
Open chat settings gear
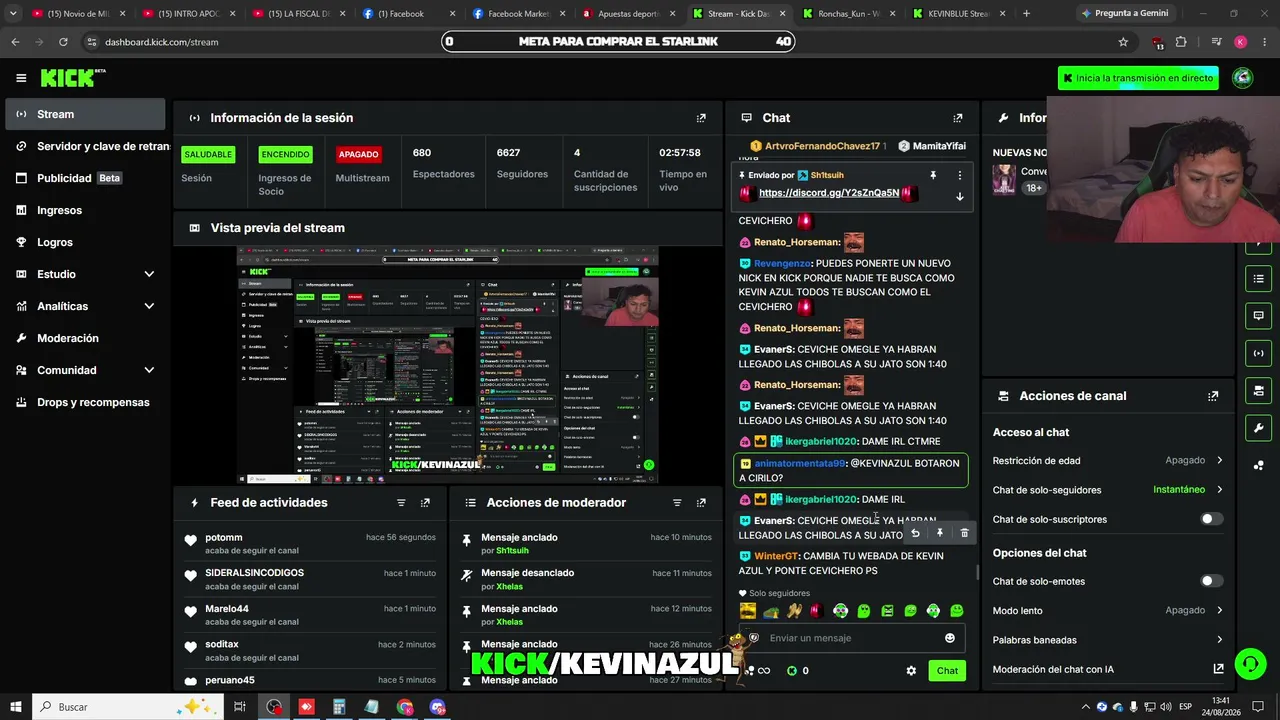tap(911, 671)
